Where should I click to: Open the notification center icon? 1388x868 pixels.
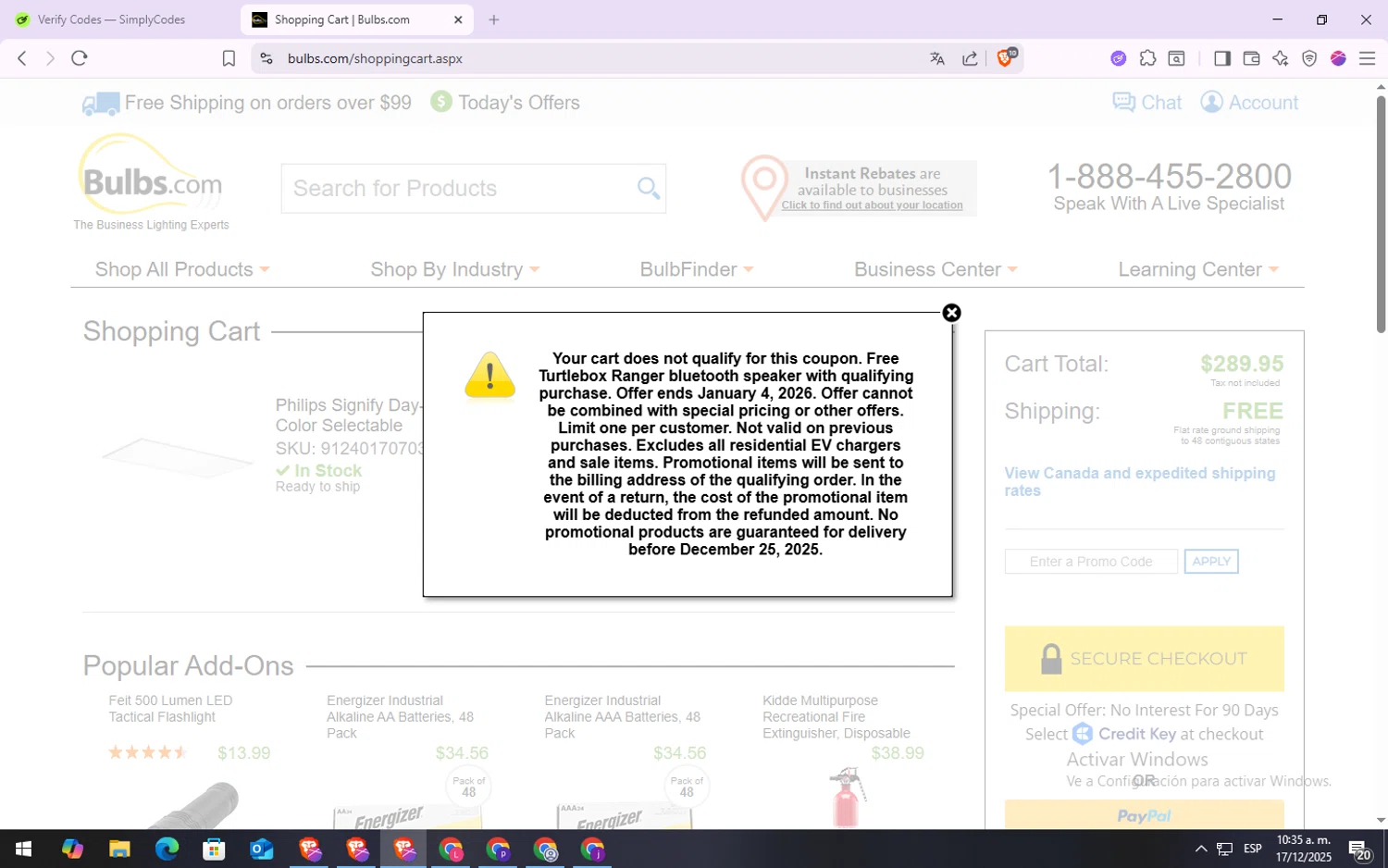pyautogui.click(x=1359, y=849)
